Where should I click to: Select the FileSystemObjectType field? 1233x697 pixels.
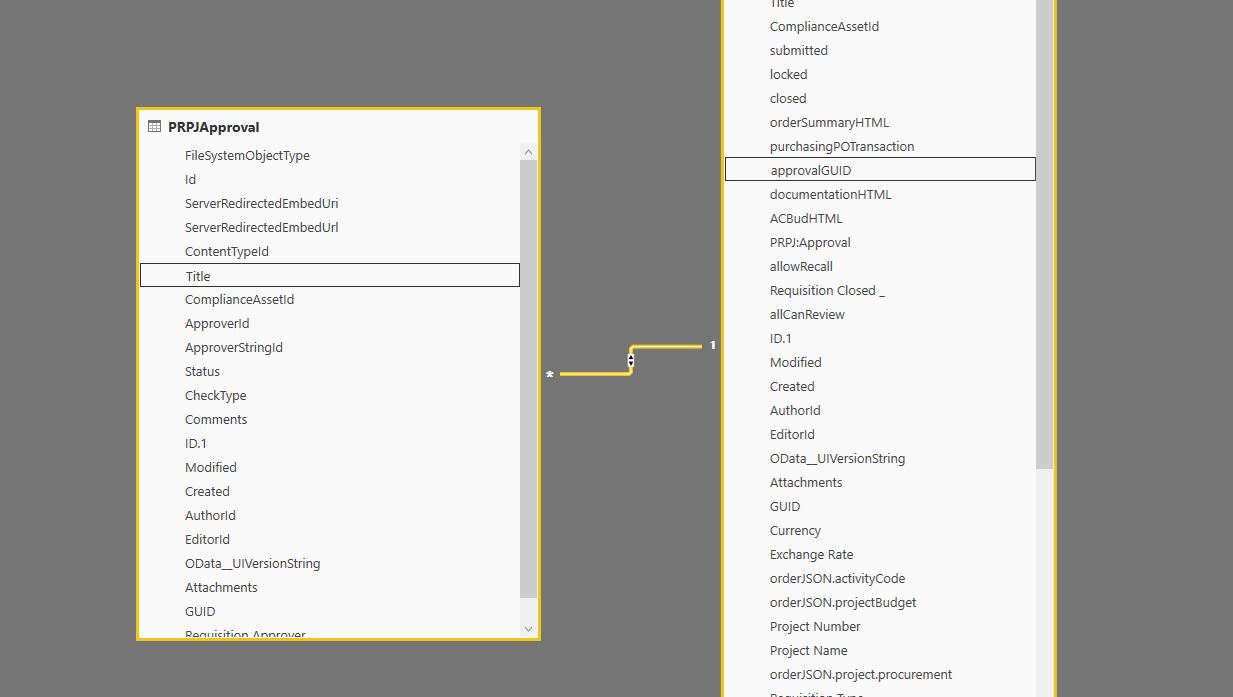coord(247,155)
